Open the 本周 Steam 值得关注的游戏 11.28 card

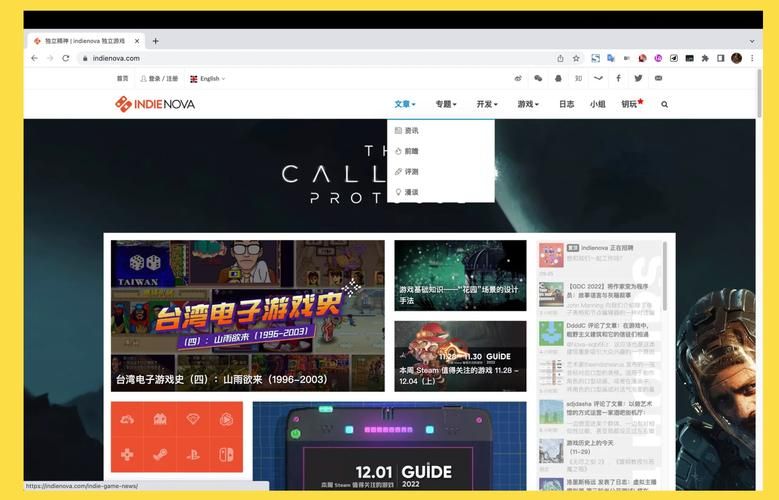[x=460, y=356]
